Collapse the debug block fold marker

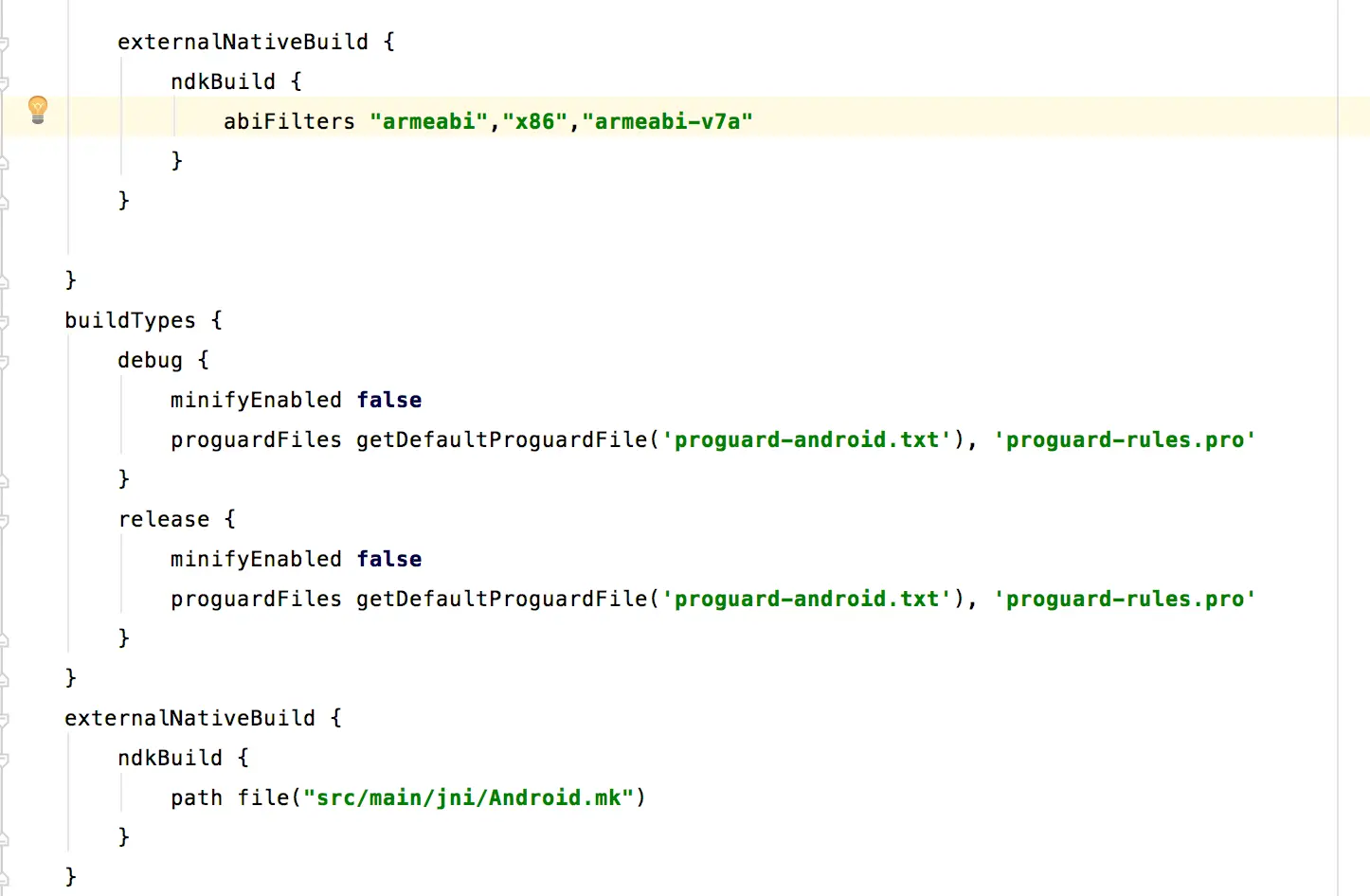pos(4,361)
